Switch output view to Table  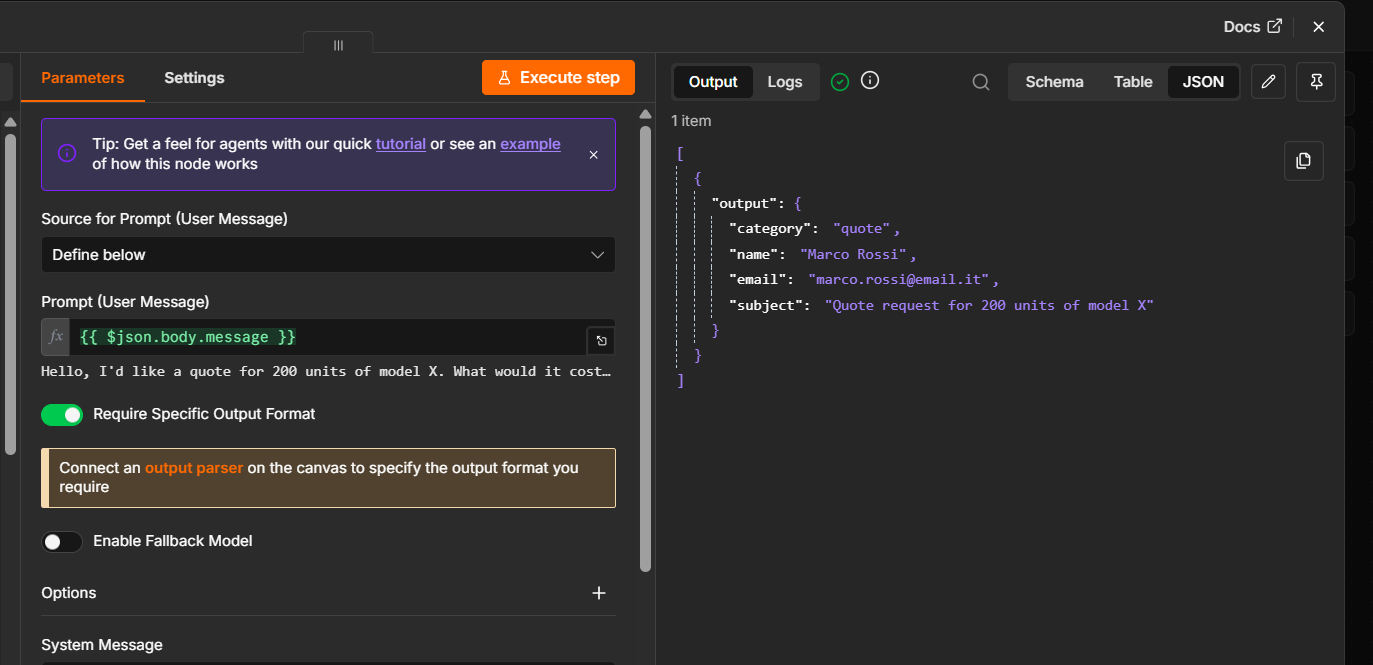[x=1133, y=82]
